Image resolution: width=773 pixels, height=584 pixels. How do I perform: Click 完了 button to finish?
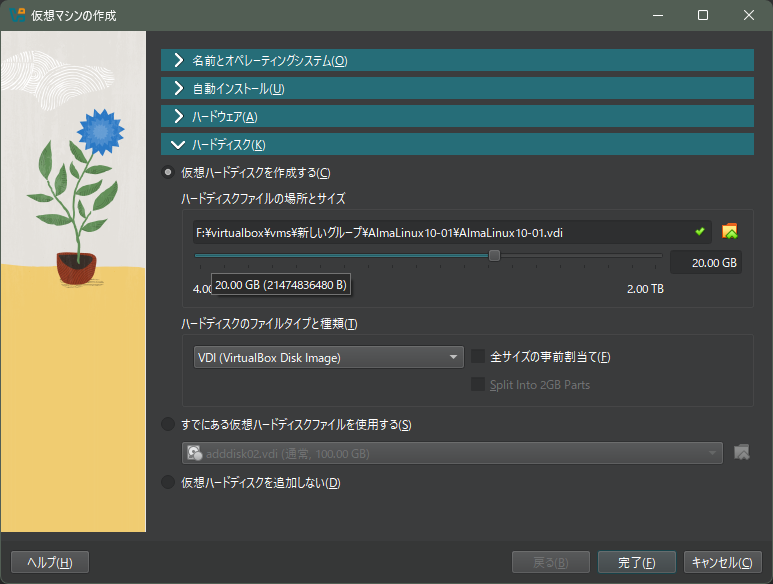coord(636,562)
